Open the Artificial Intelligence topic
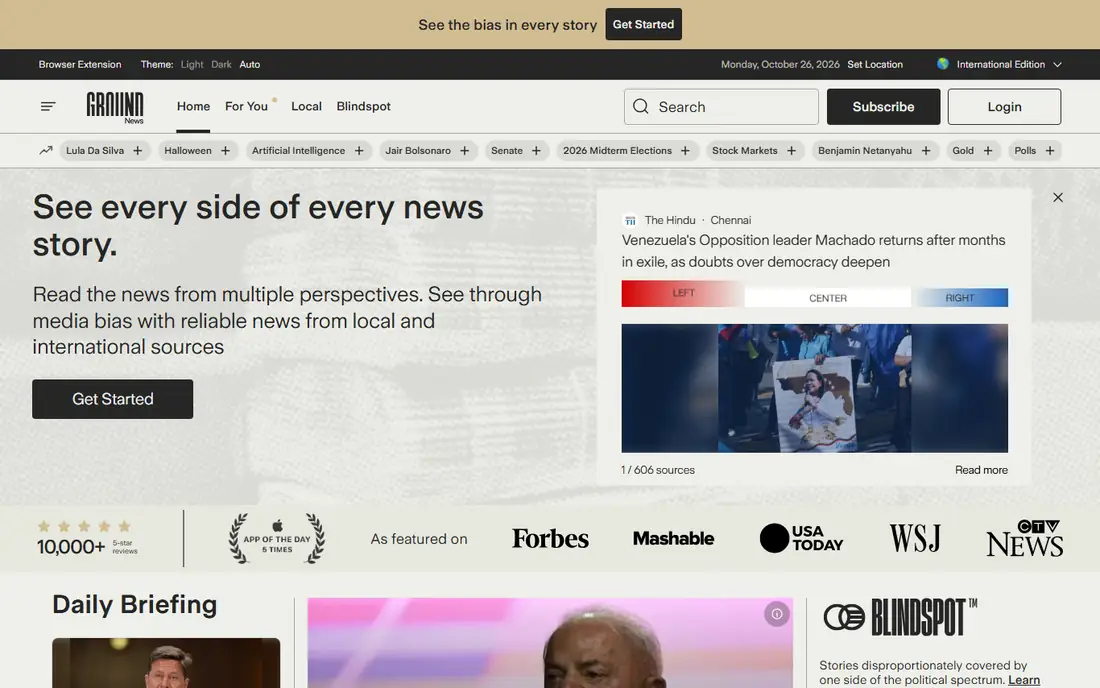Screen dimensions: 1100x688 298,151
